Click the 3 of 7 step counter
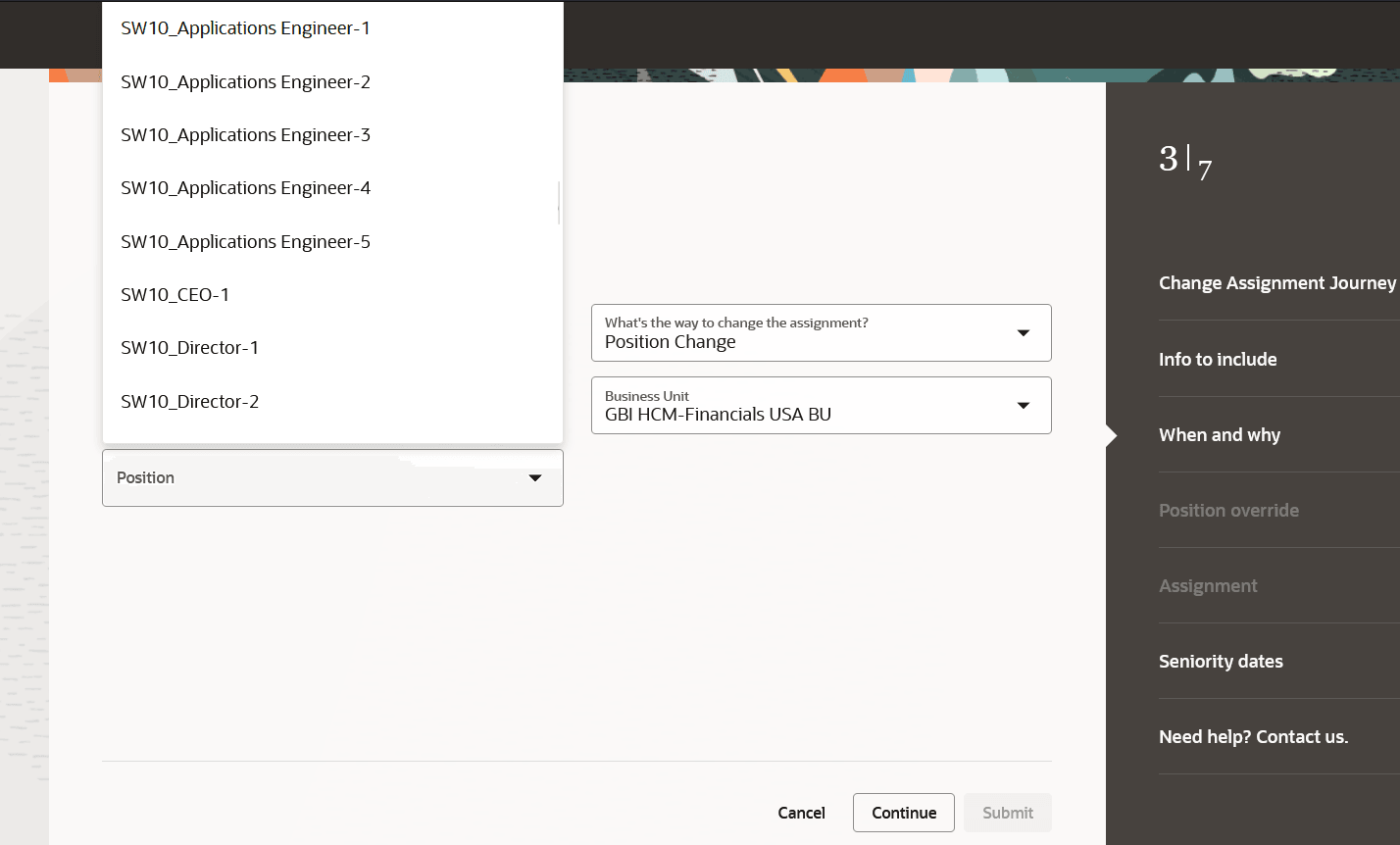1400x845 pixels. (1185, 163)
